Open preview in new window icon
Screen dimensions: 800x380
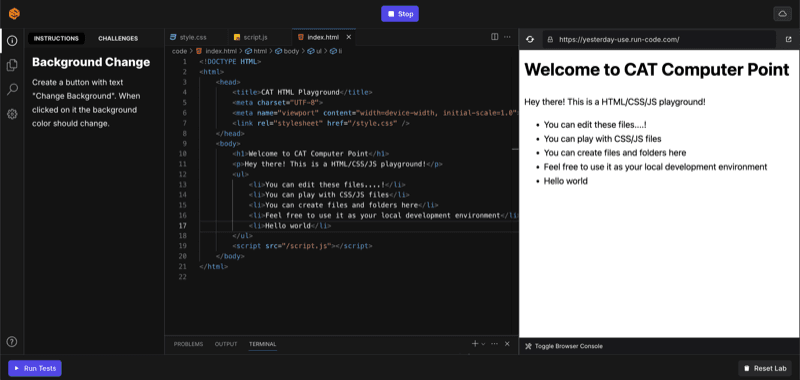pyautogui.click(x=788, y=39)
